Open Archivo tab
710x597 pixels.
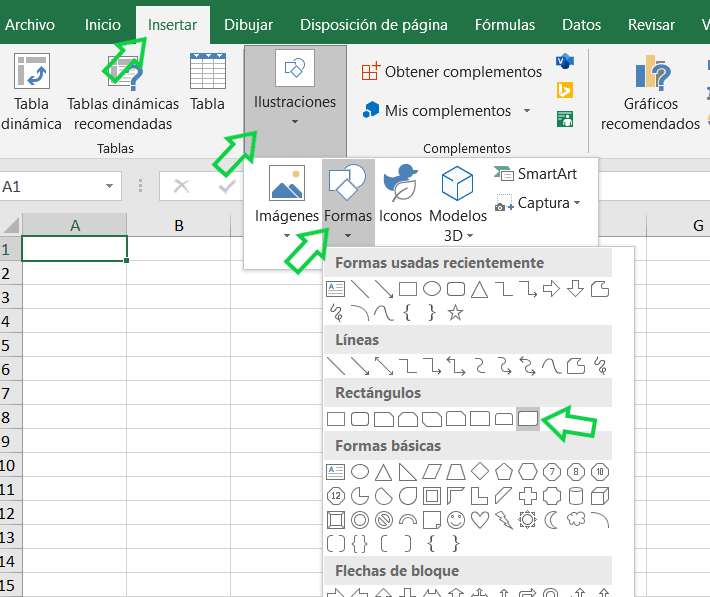tap(30, 24)
